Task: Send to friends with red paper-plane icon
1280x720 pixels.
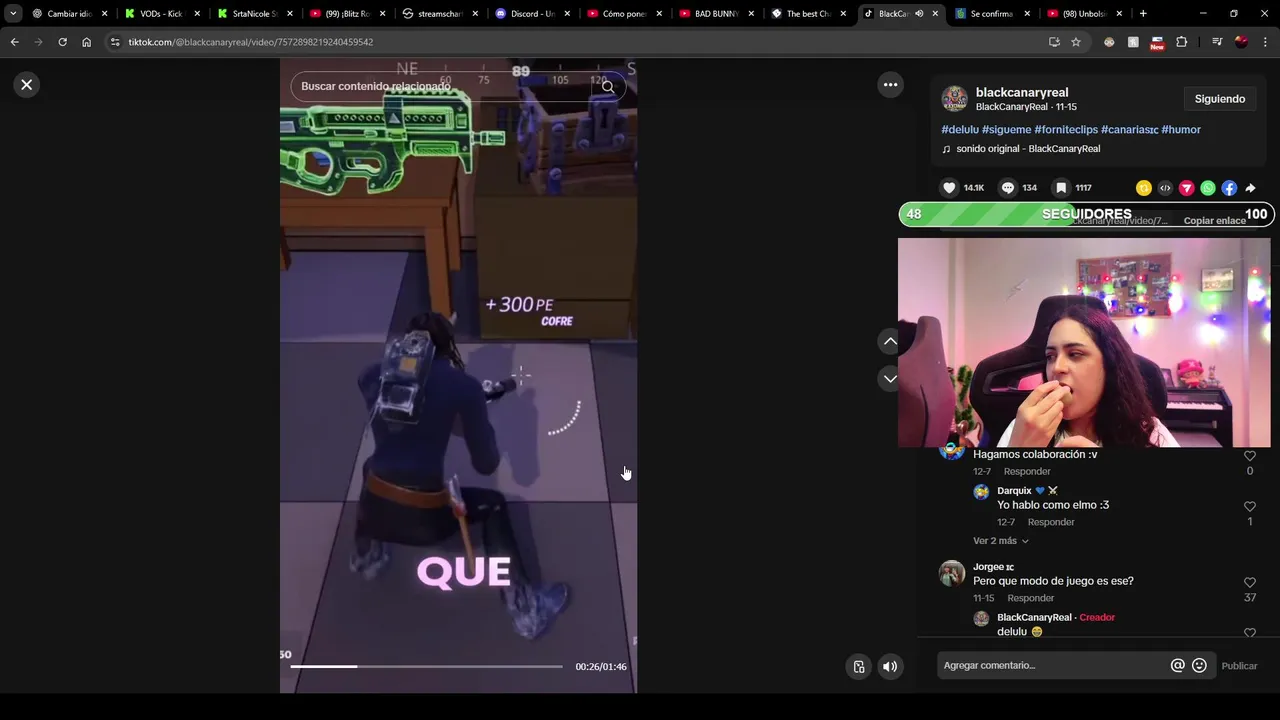Action: tap(1187, 188)
